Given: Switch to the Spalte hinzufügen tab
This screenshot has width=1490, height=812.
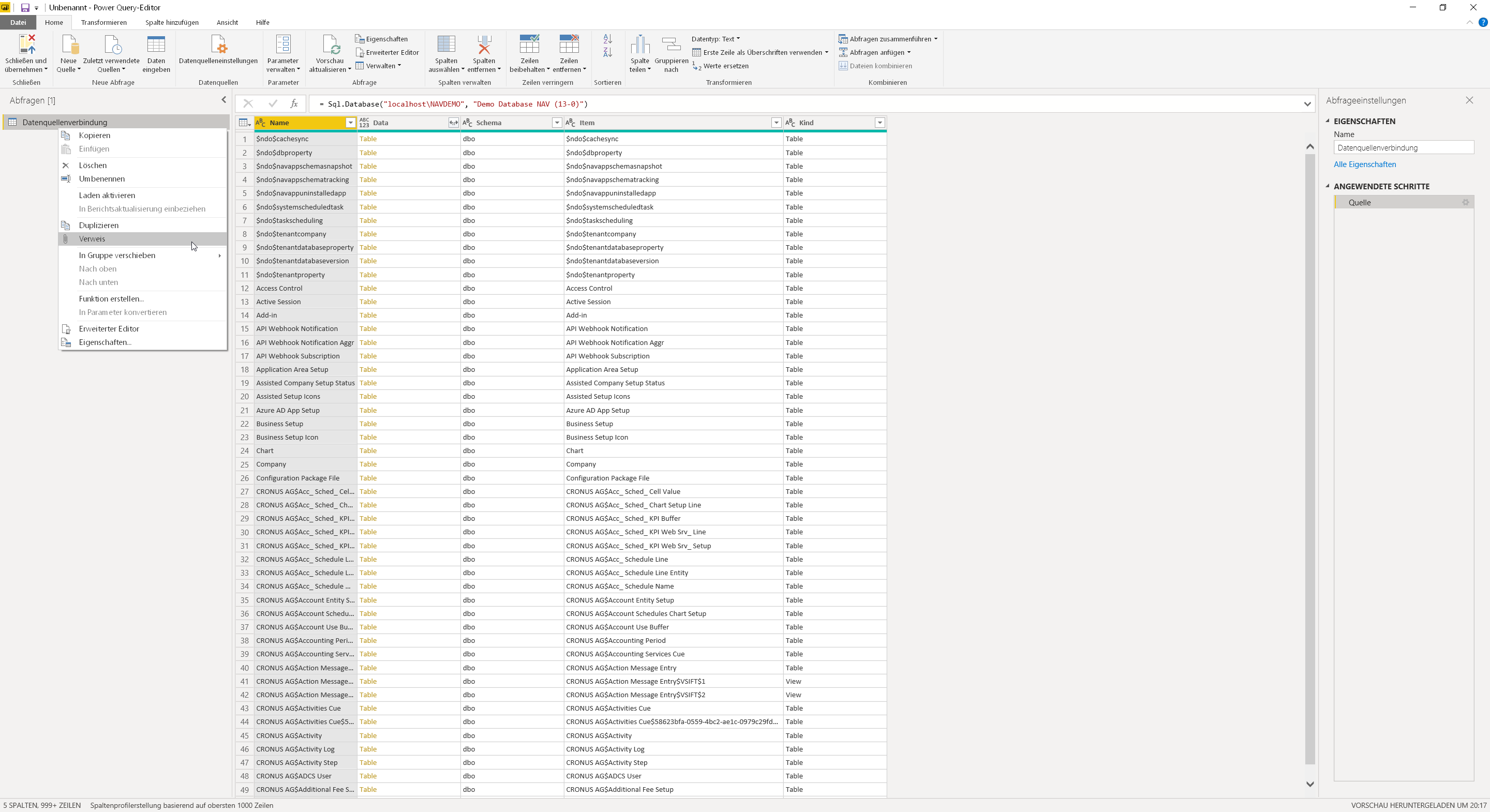Looking at the screenshot, I should [172, 23].
